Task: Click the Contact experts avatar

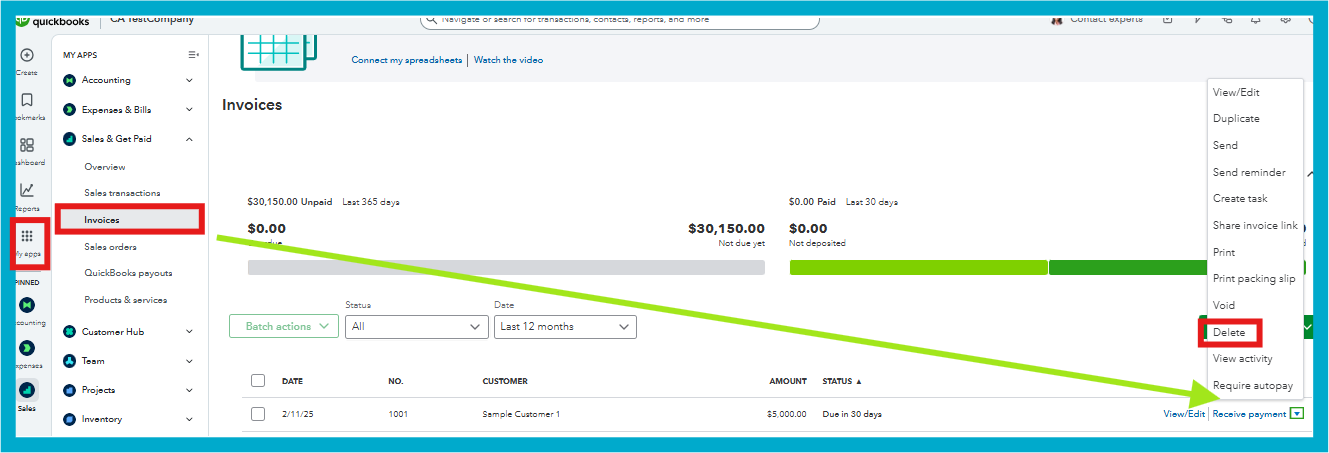Action: click(x=1057, y=19)
